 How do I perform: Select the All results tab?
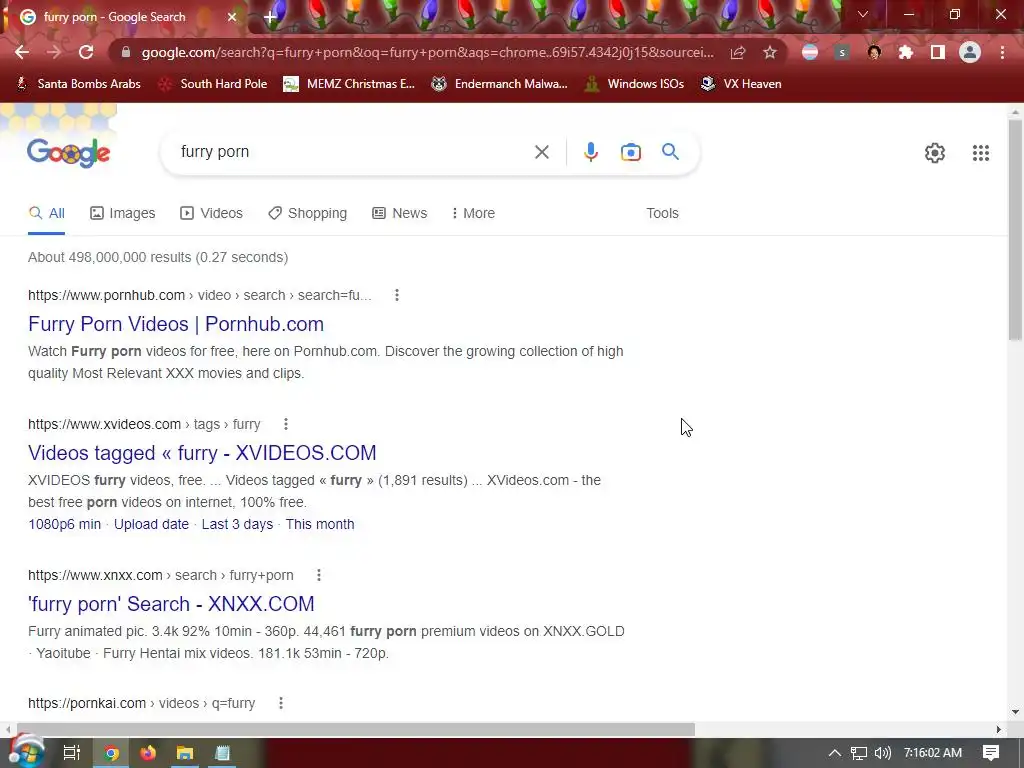click(x=47, y=213)
